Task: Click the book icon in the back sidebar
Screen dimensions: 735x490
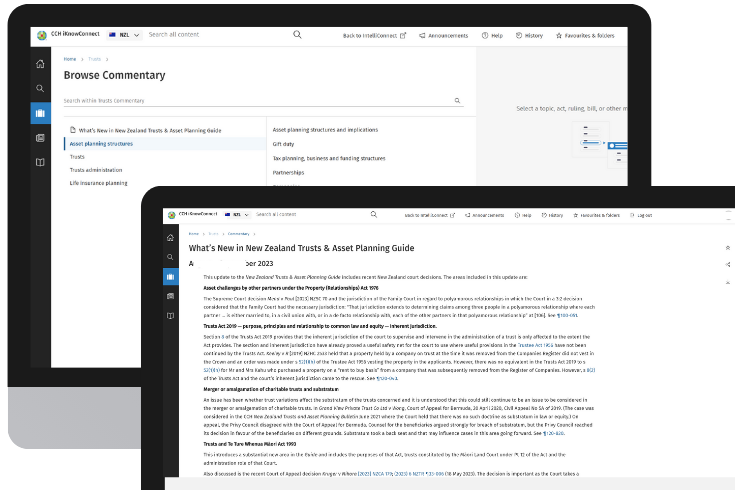Action: pos(40,161)
